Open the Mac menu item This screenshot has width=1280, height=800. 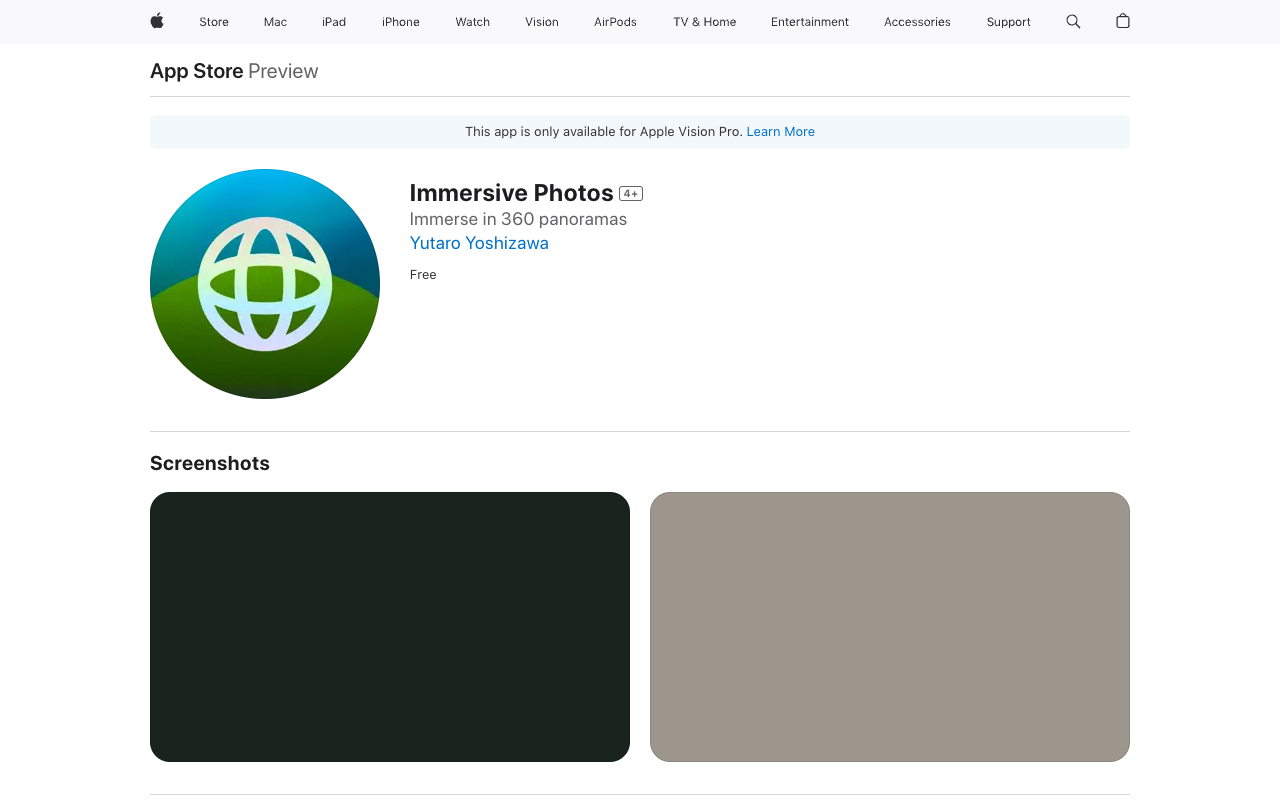(x=275, y=22)
